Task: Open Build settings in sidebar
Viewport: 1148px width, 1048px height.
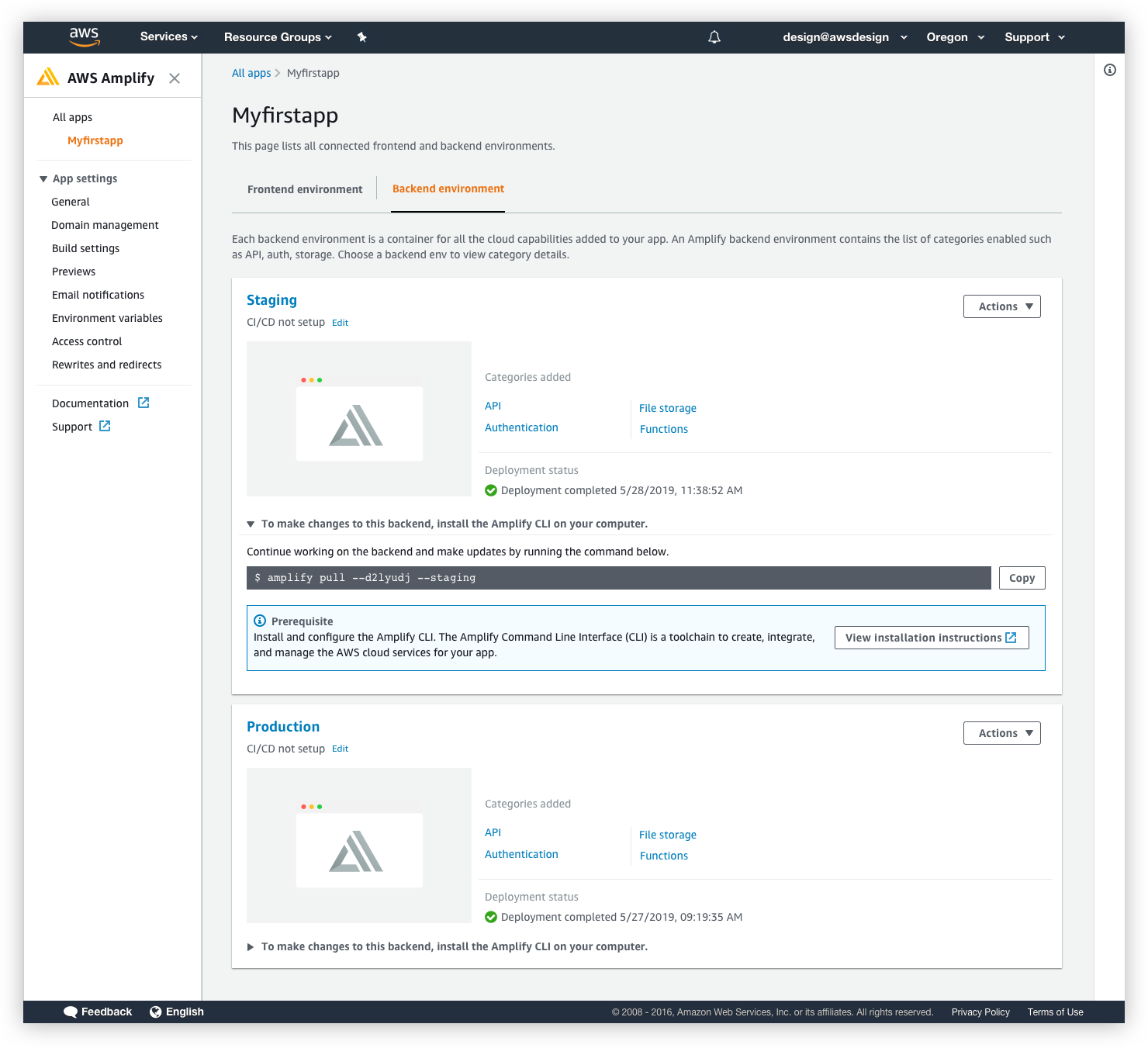Action: (85, 248)
